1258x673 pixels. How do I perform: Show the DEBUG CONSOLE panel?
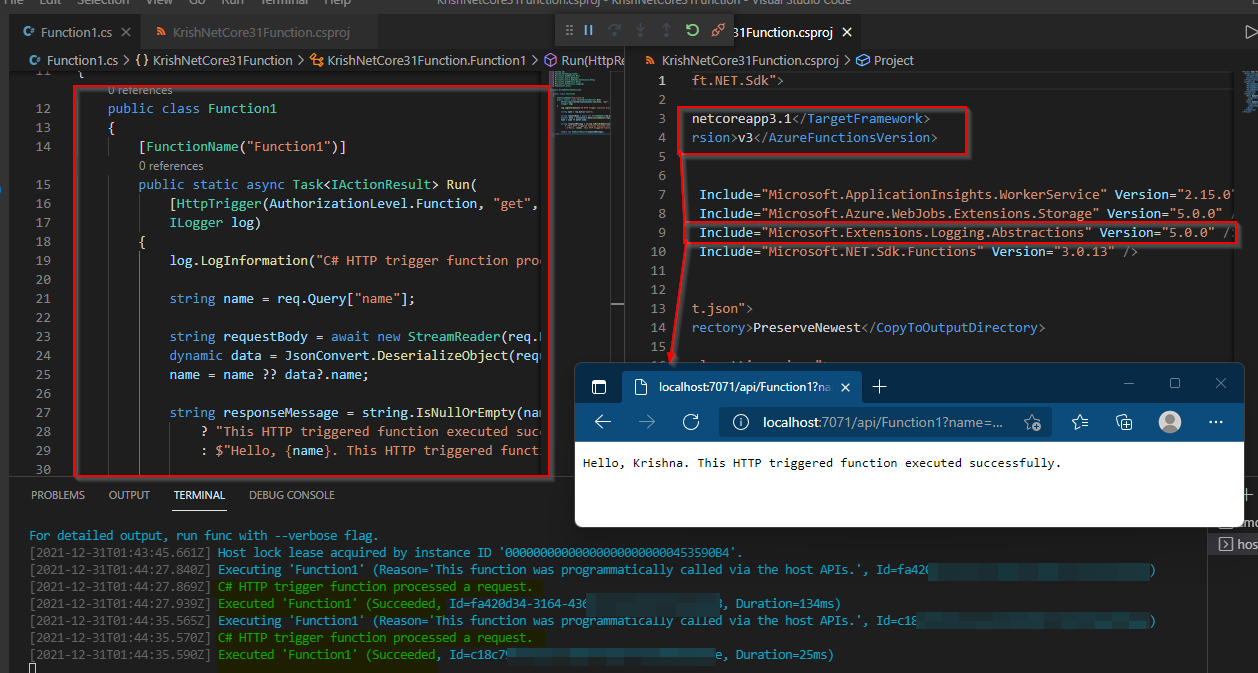click(292, 495)
